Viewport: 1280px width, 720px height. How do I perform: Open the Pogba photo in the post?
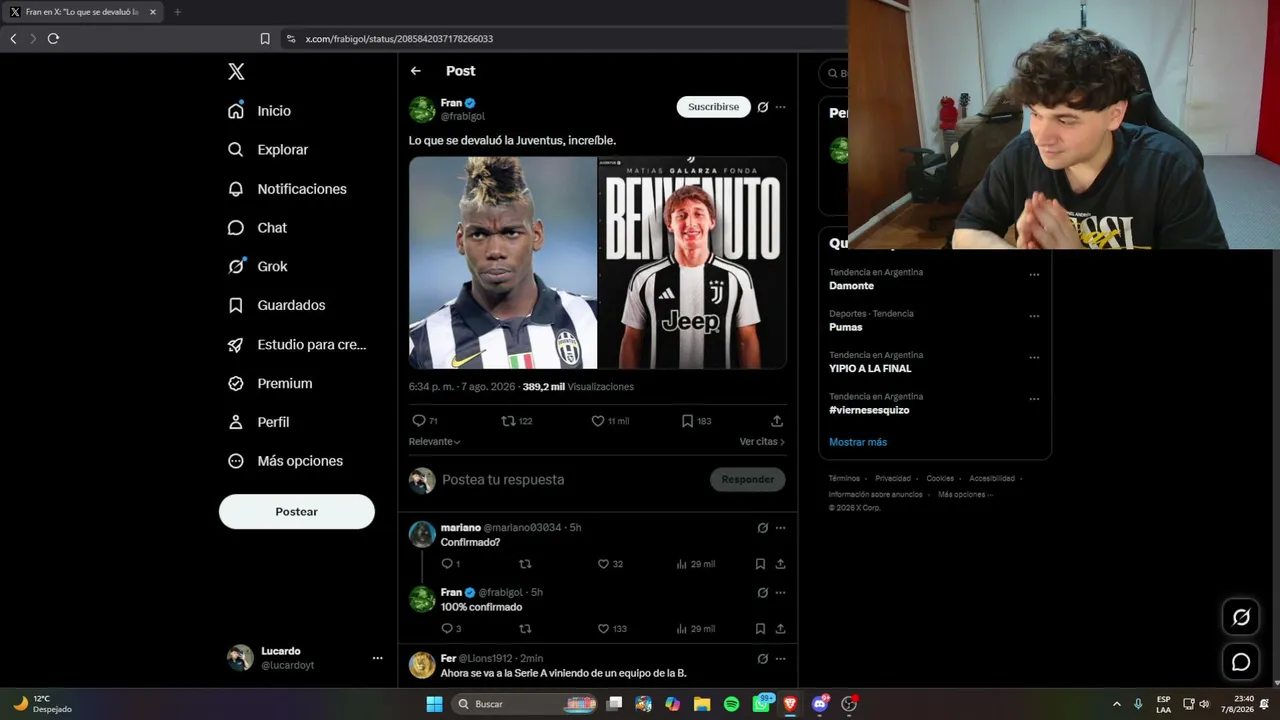503,263
